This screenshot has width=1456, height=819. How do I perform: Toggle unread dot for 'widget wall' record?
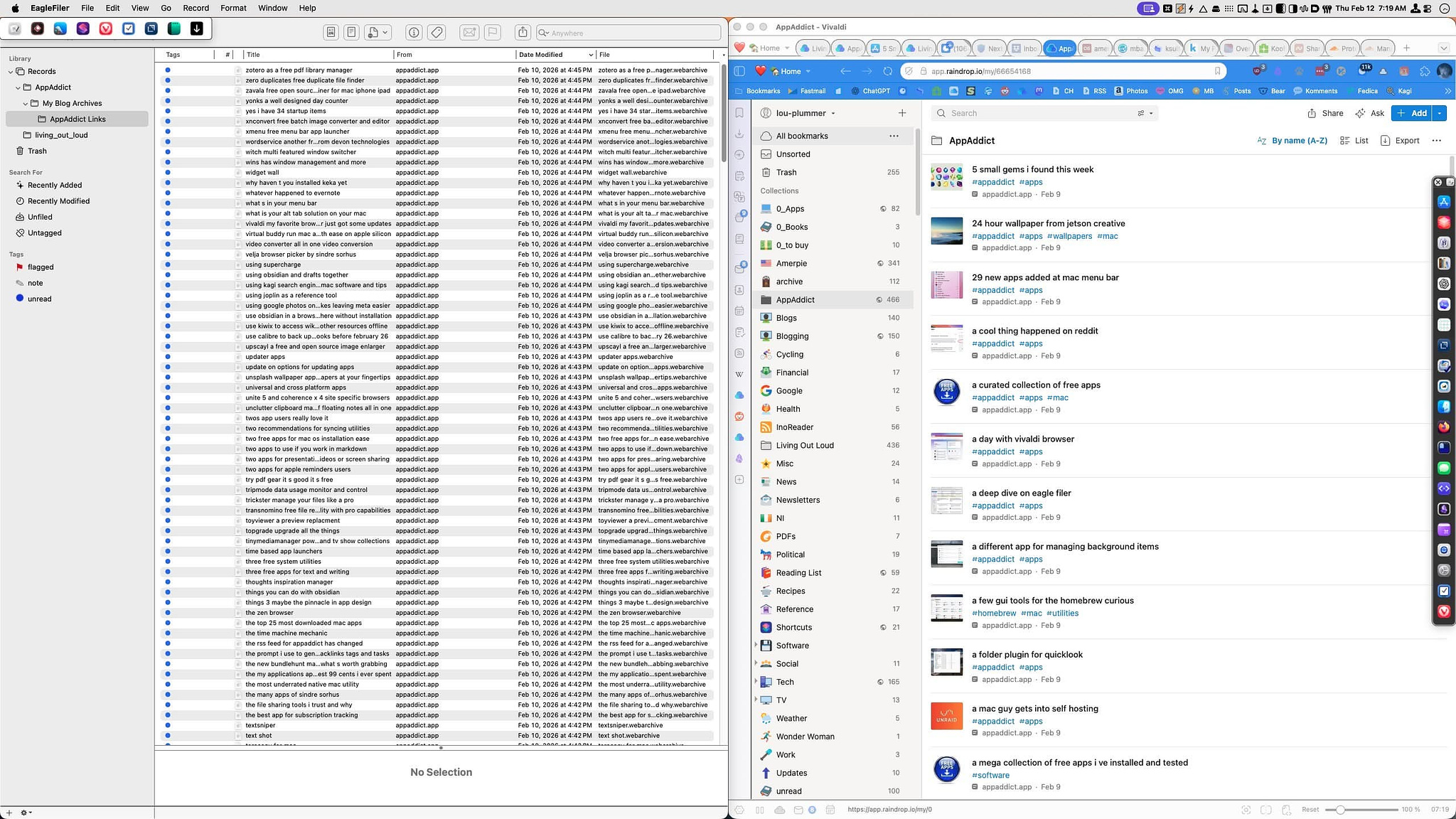[168, 173]
